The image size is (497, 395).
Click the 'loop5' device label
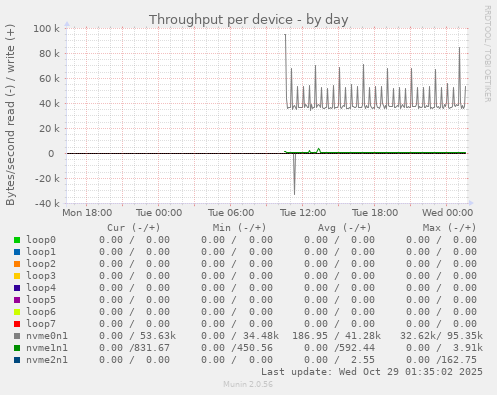pos(41,300)
